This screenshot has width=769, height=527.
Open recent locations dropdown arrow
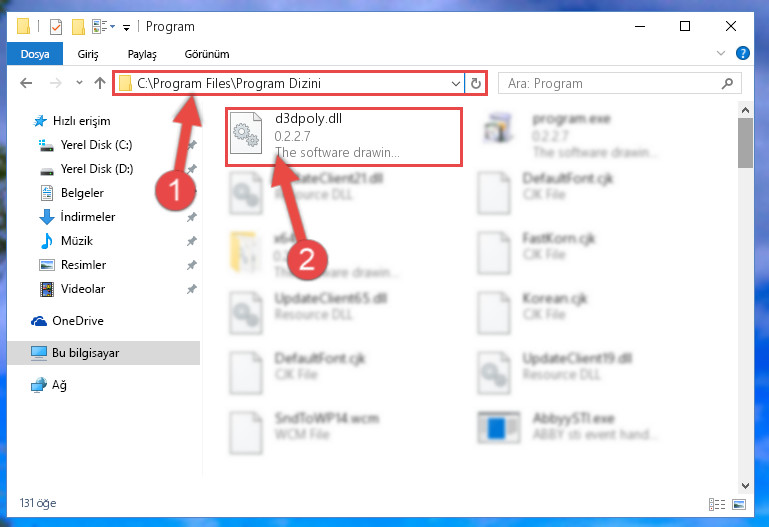coord(79,83)
